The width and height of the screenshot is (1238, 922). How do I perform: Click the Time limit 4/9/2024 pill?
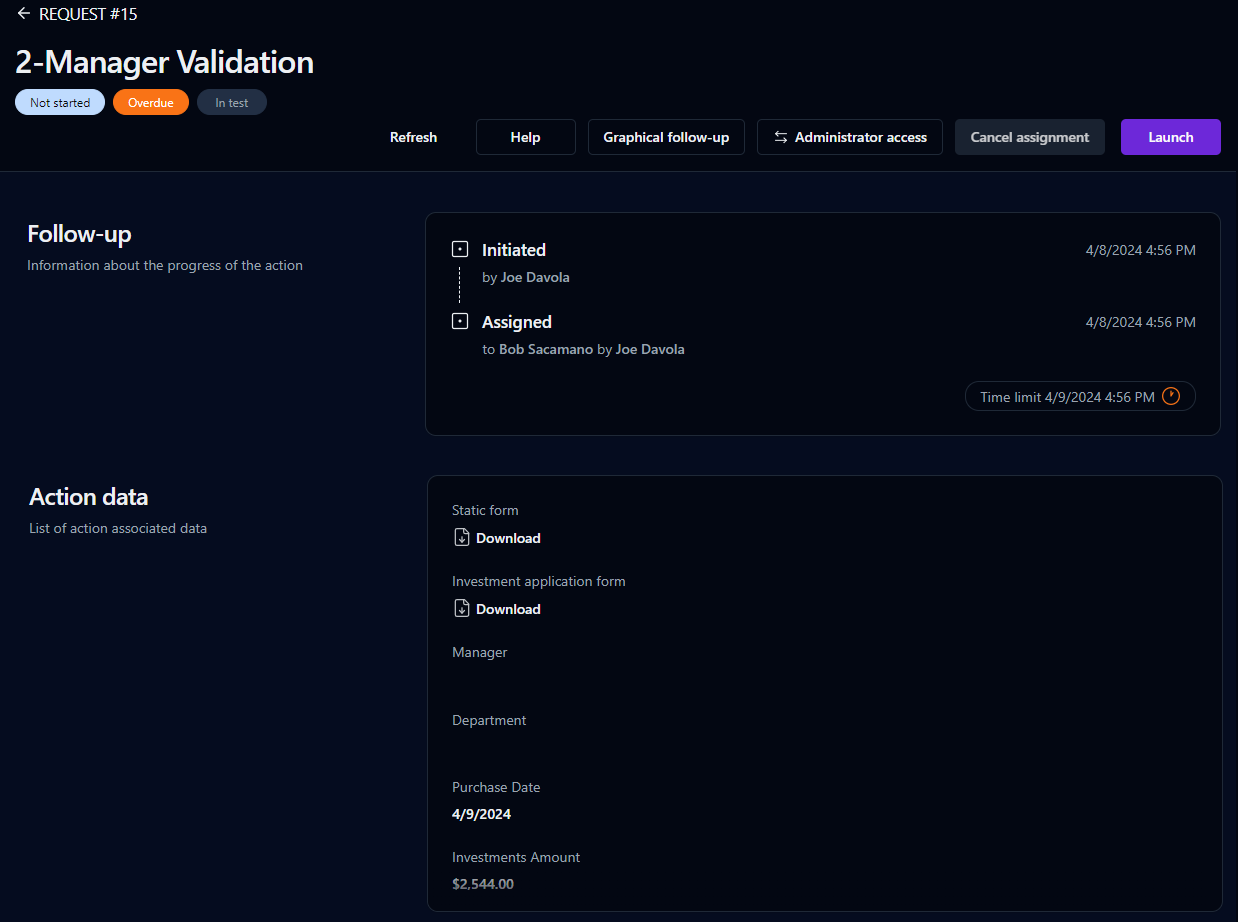coord(1067,397)
